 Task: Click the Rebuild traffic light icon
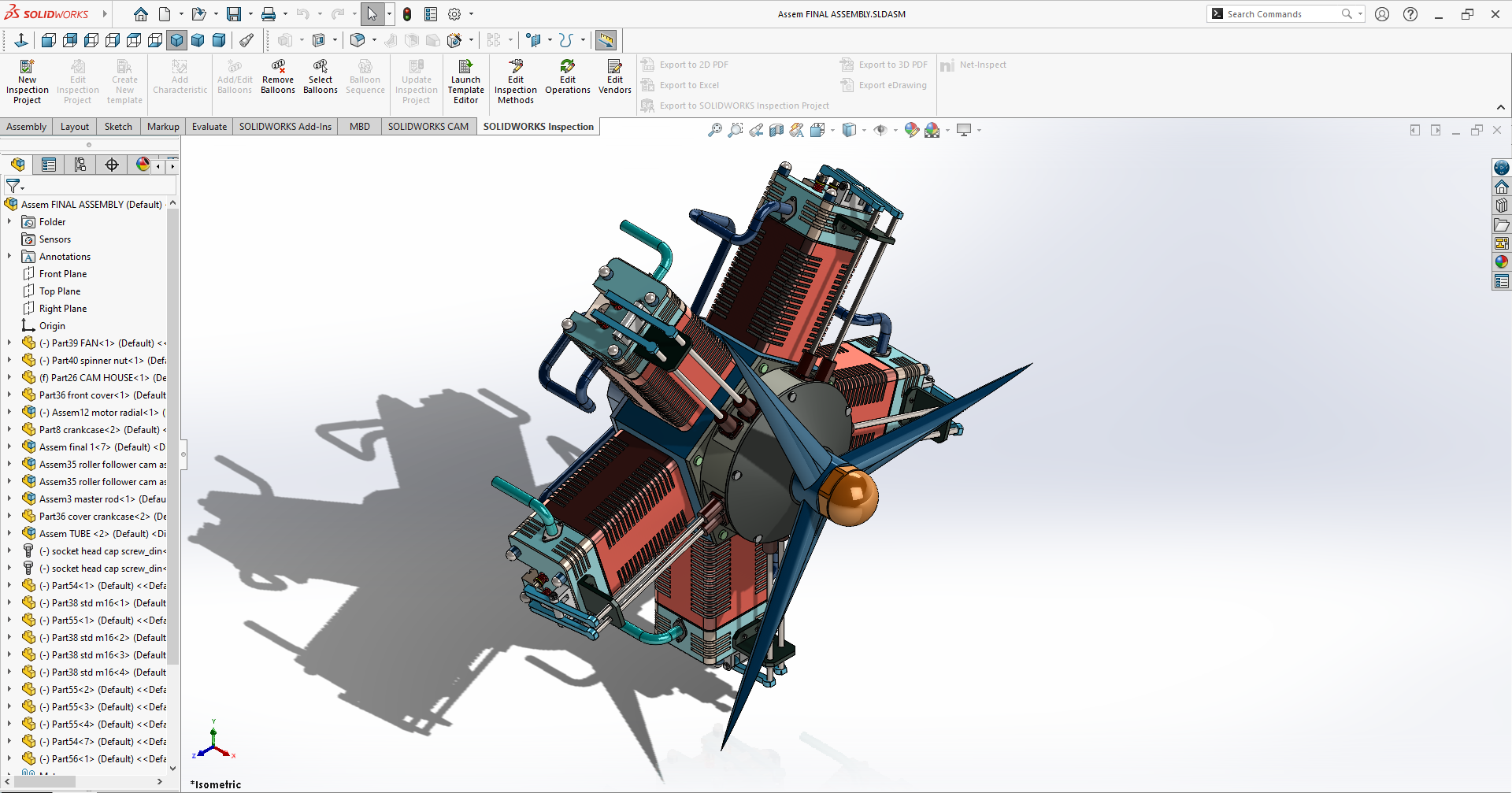click(407, 14)
